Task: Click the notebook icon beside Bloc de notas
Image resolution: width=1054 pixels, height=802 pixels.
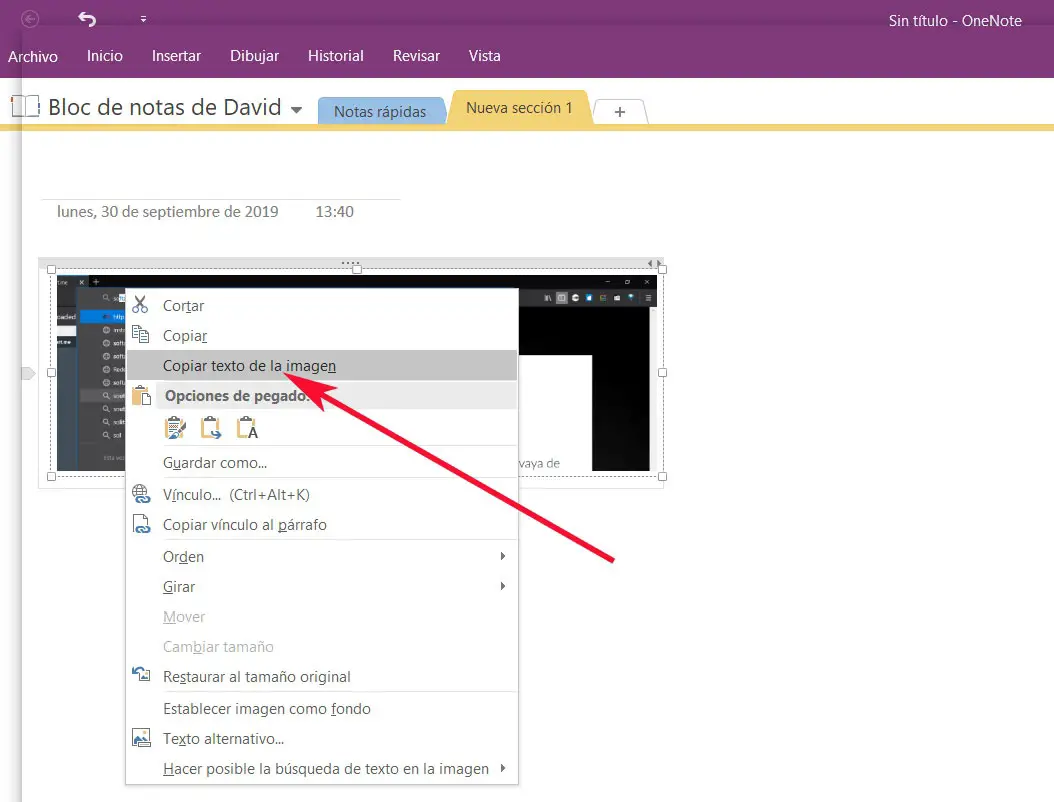Action: pos(26,106)
